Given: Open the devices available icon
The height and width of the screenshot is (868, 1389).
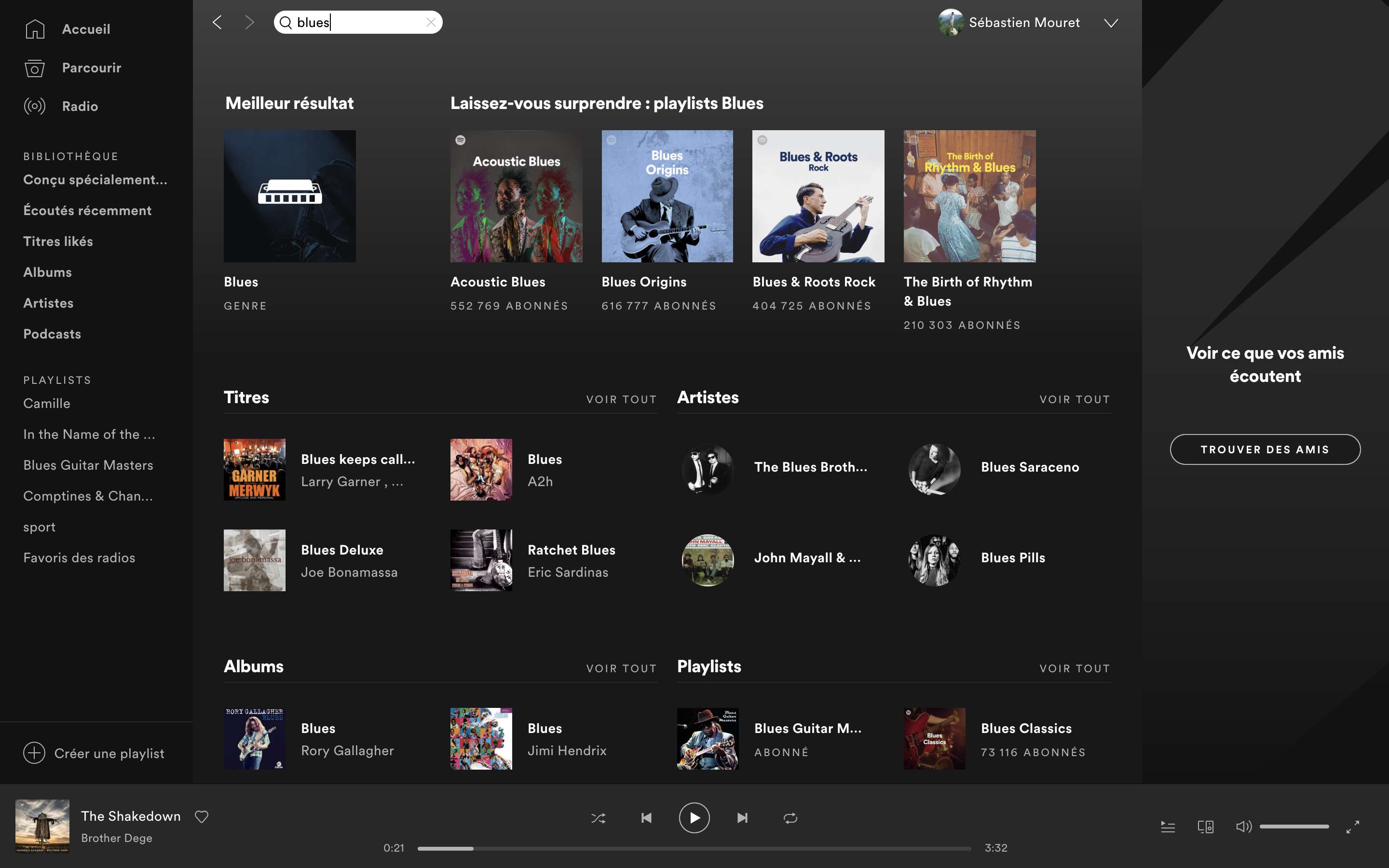Looking at the screenshot, I should coord(1205,827).
